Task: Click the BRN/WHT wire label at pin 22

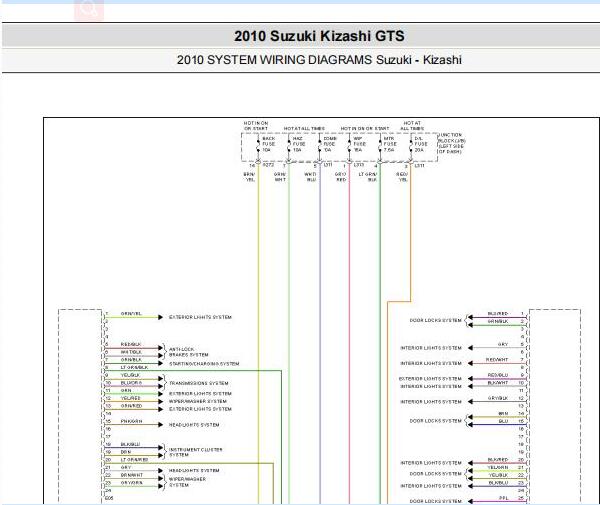Action: (x=132, y=475)
